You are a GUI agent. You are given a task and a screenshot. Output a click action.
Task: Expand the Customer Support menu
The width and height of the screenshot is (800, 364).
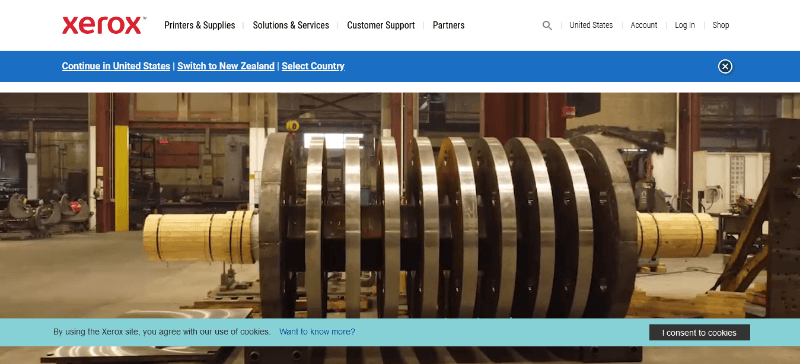[381, 25]
